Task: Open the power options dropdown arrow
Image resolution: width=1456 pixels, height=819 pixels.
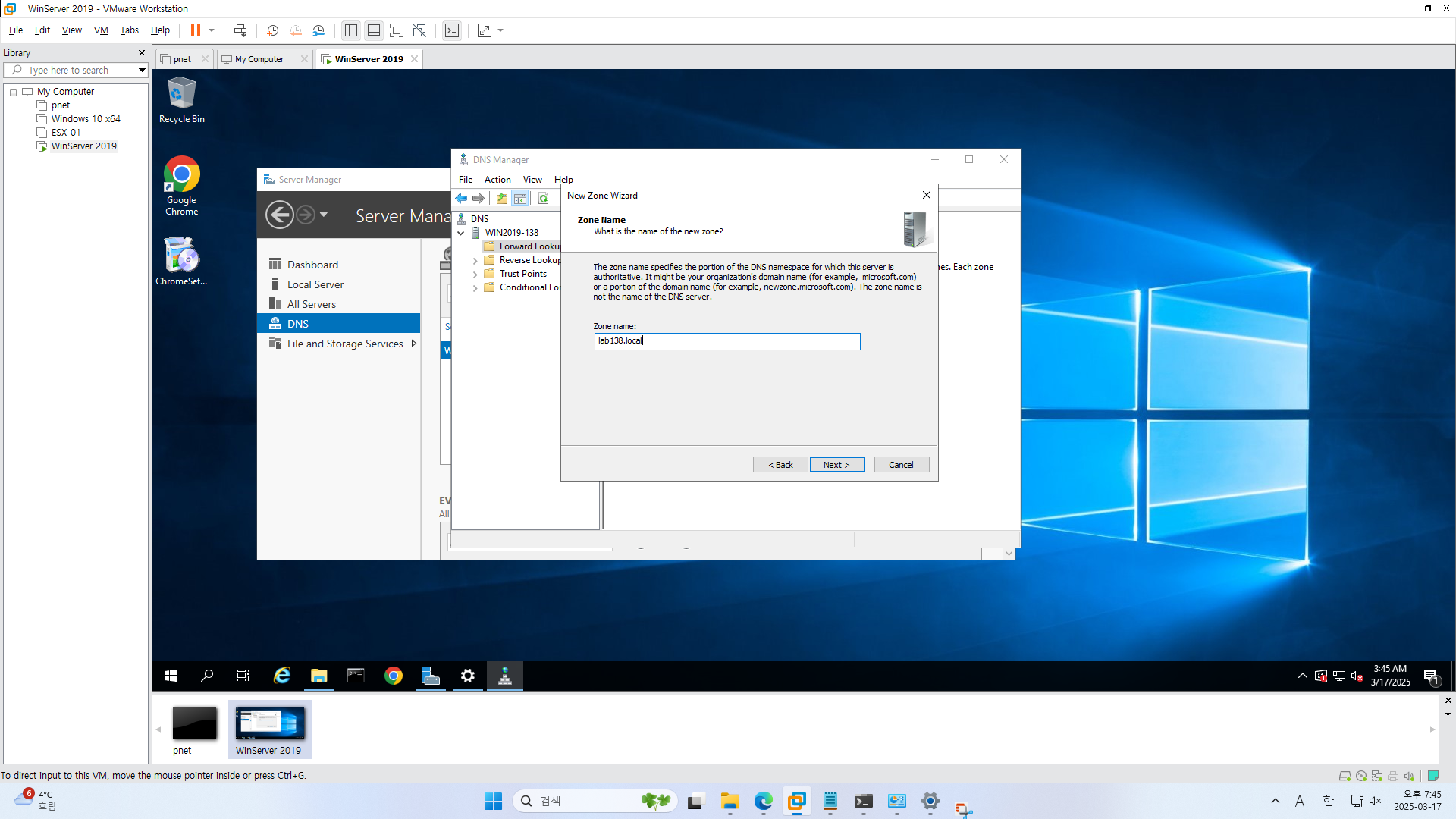Action: (x=212, y=30)
